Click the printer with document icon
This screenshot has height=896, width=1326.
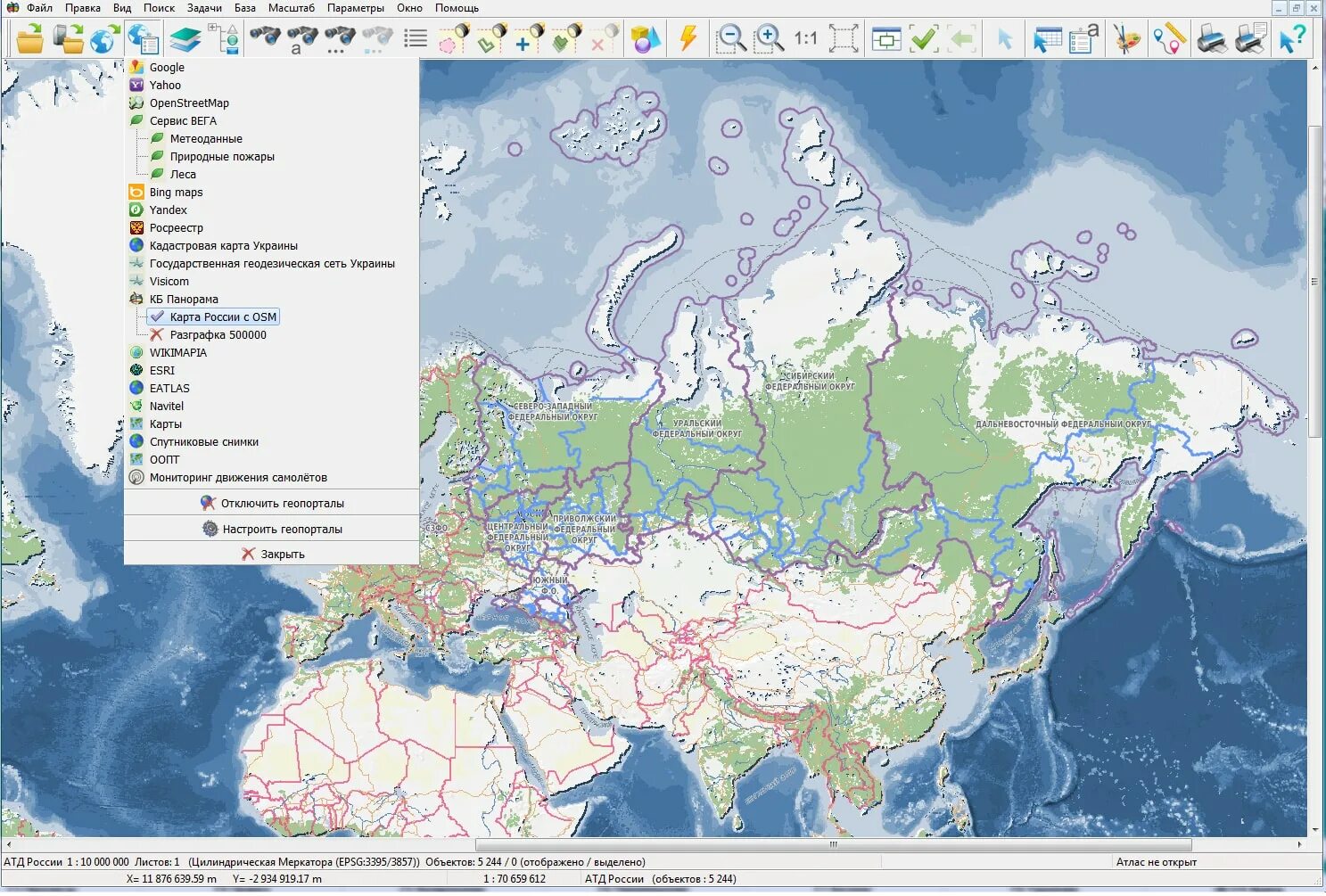click(1249, 38)
